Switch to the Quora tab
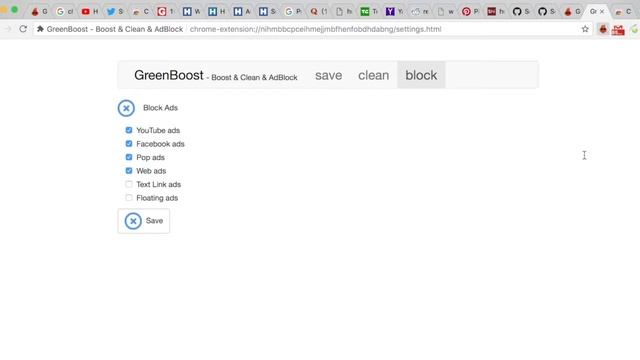Image resolution: width=640 pixels, height=360 pixels. (x=318, y=11)
